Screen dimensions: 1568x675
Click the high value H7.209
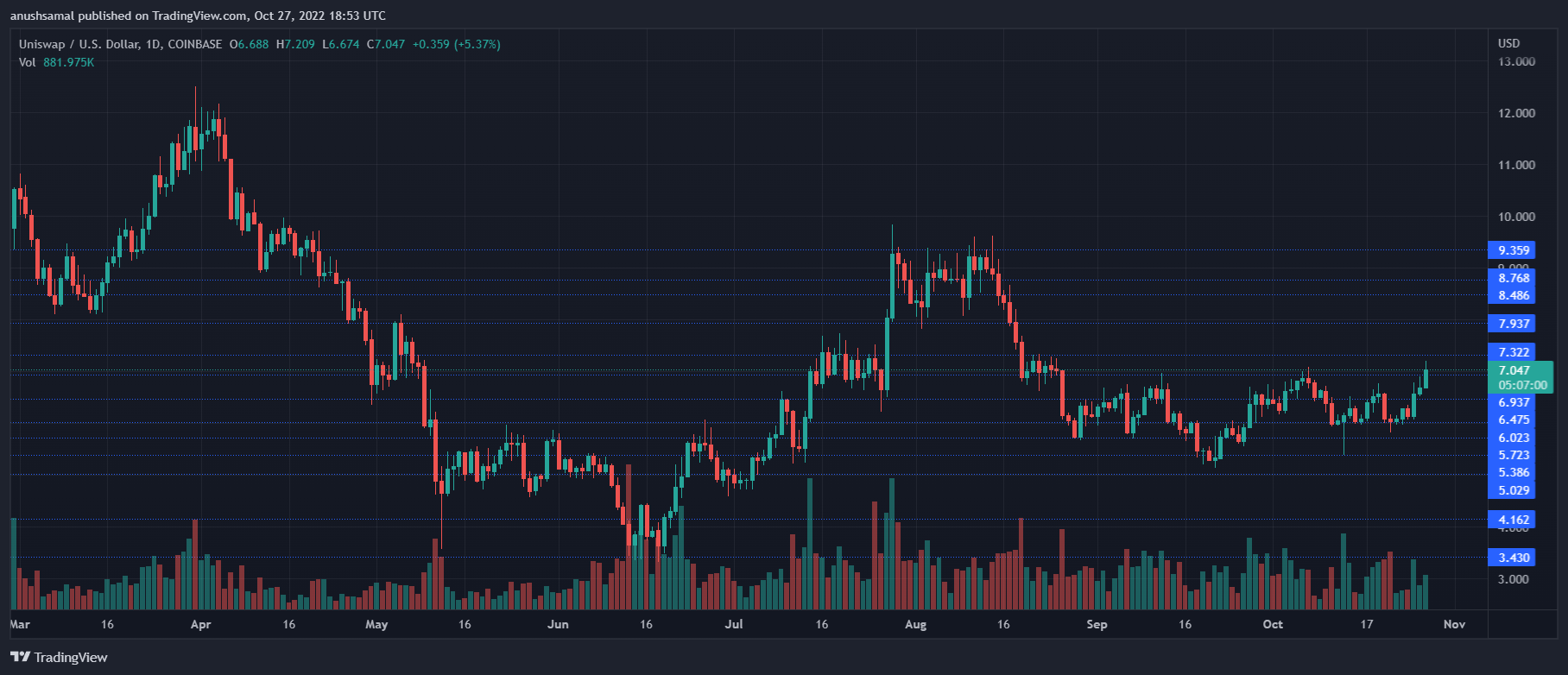pyautogui.click(x=295, y=44)
